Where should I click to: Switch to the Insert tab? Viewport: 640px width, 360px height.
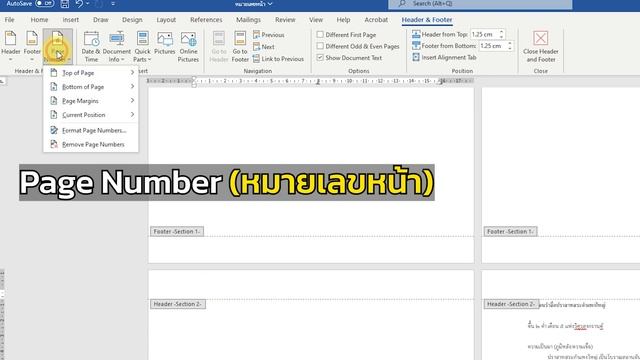pyautogui.click(x=71, y=20)
